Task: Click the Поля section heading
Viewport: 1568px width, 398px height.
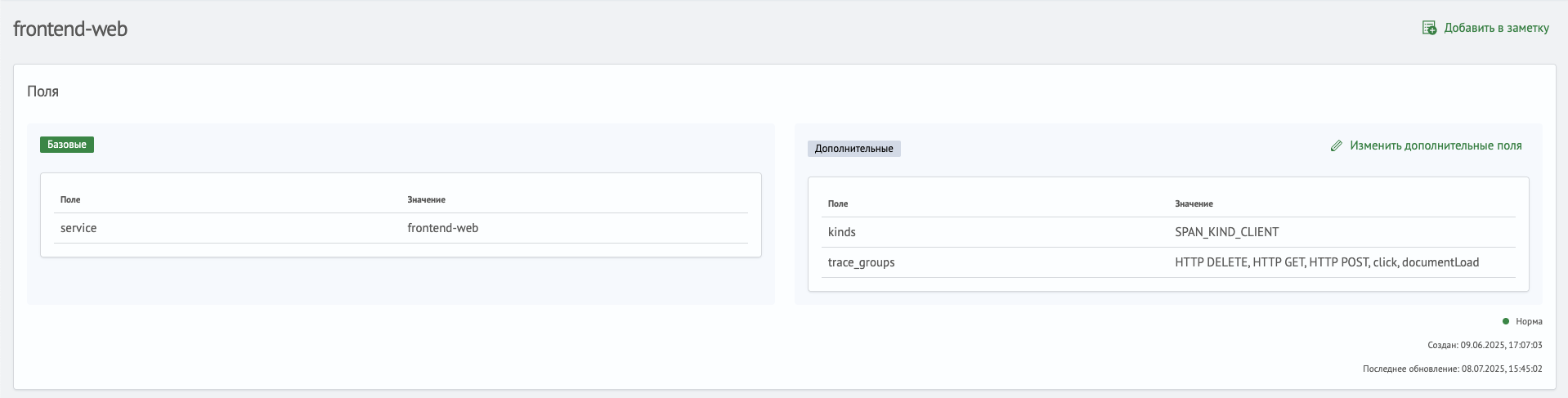Action: (43, 92)
